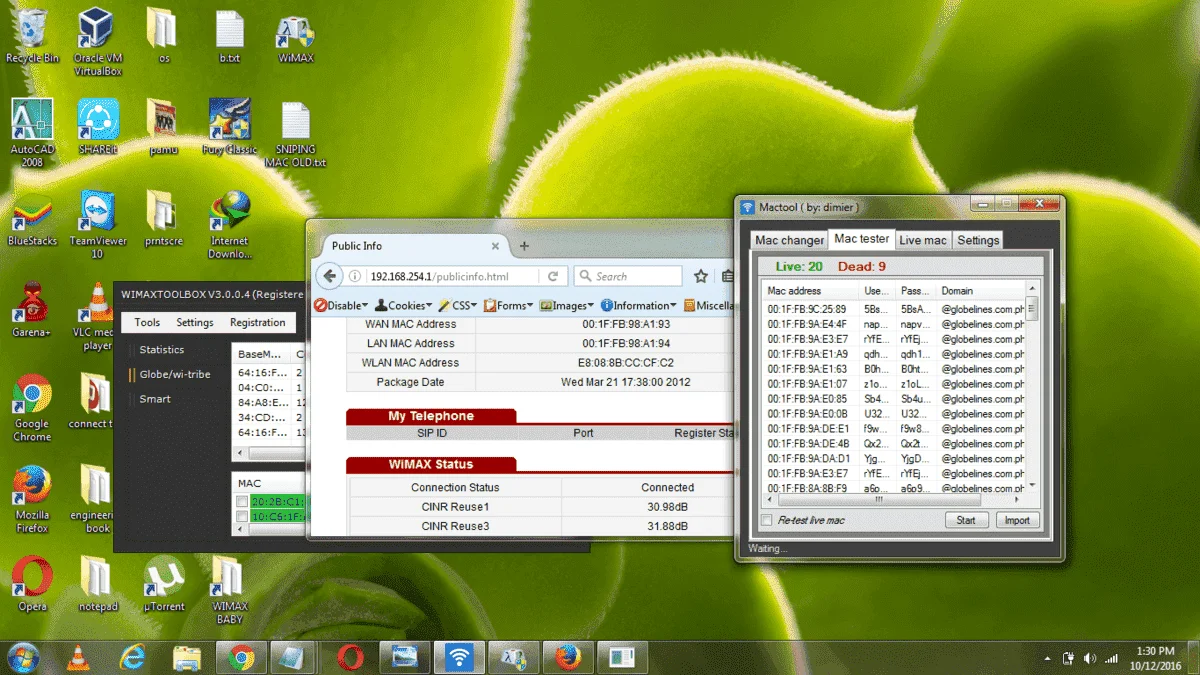Tick checkbox for MAC 10:C6:1F row
The width and height of the screenshot is (1200, 675).
click(x=241, y=517)
